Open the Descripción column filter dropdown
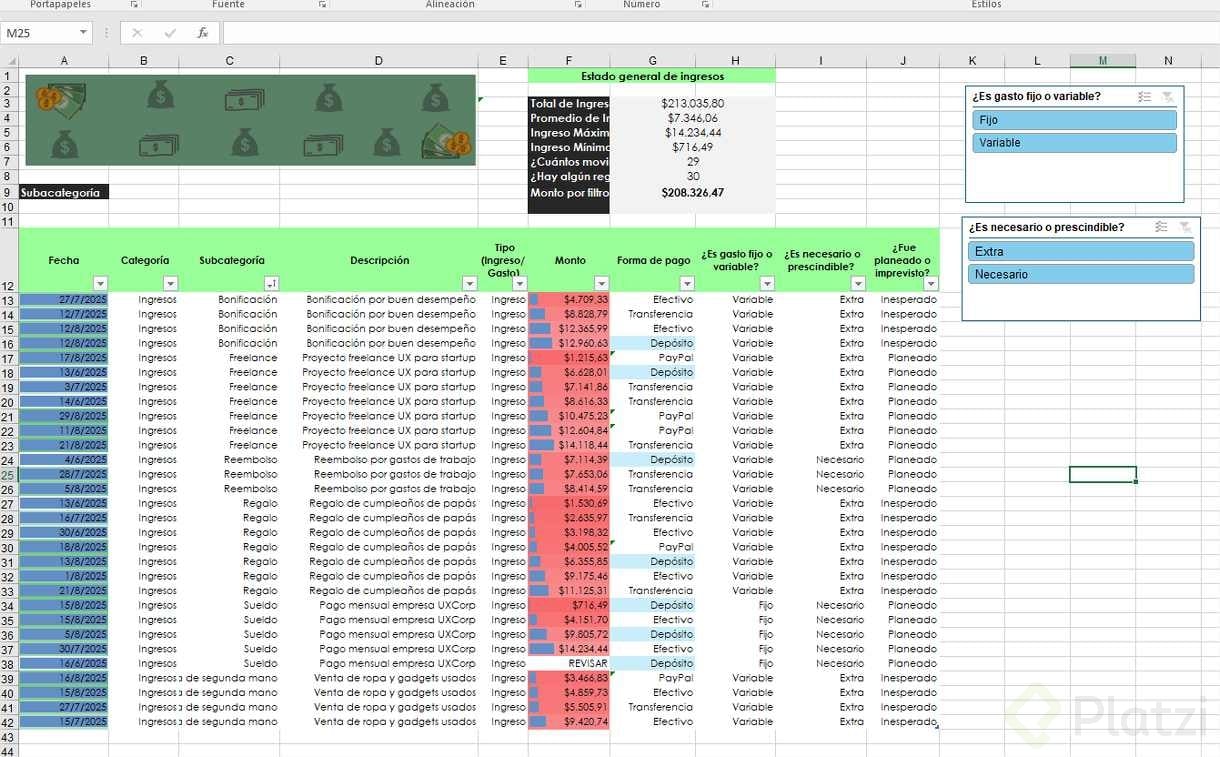The height and width of the screenshot is (757, 1220). [x=469, y=284]
